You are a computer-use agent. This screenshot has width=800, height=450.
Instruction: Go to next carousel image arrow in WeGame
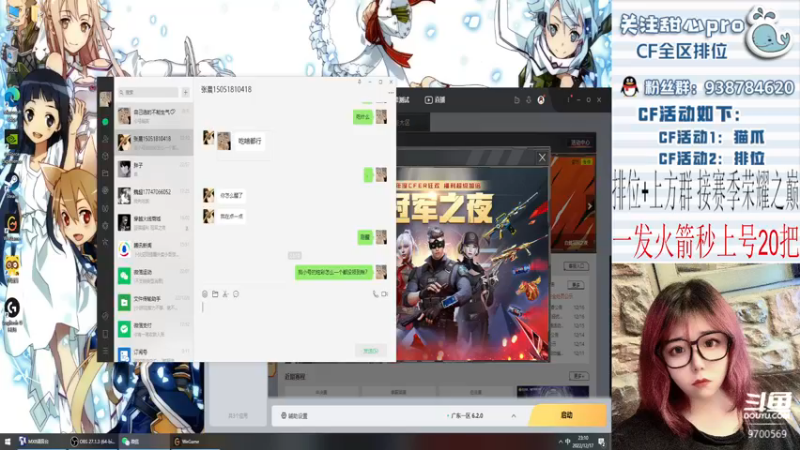point(589,206)
